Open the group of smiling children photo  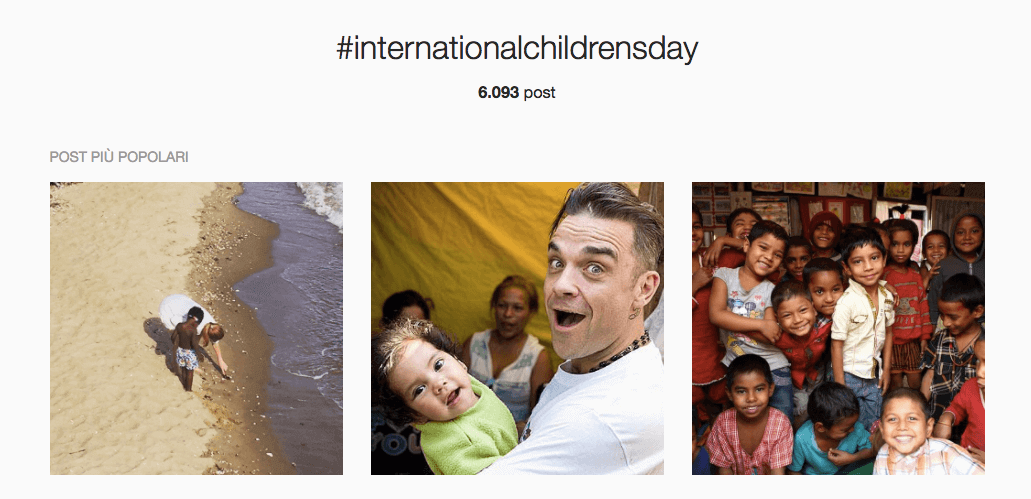pos(838,328)
